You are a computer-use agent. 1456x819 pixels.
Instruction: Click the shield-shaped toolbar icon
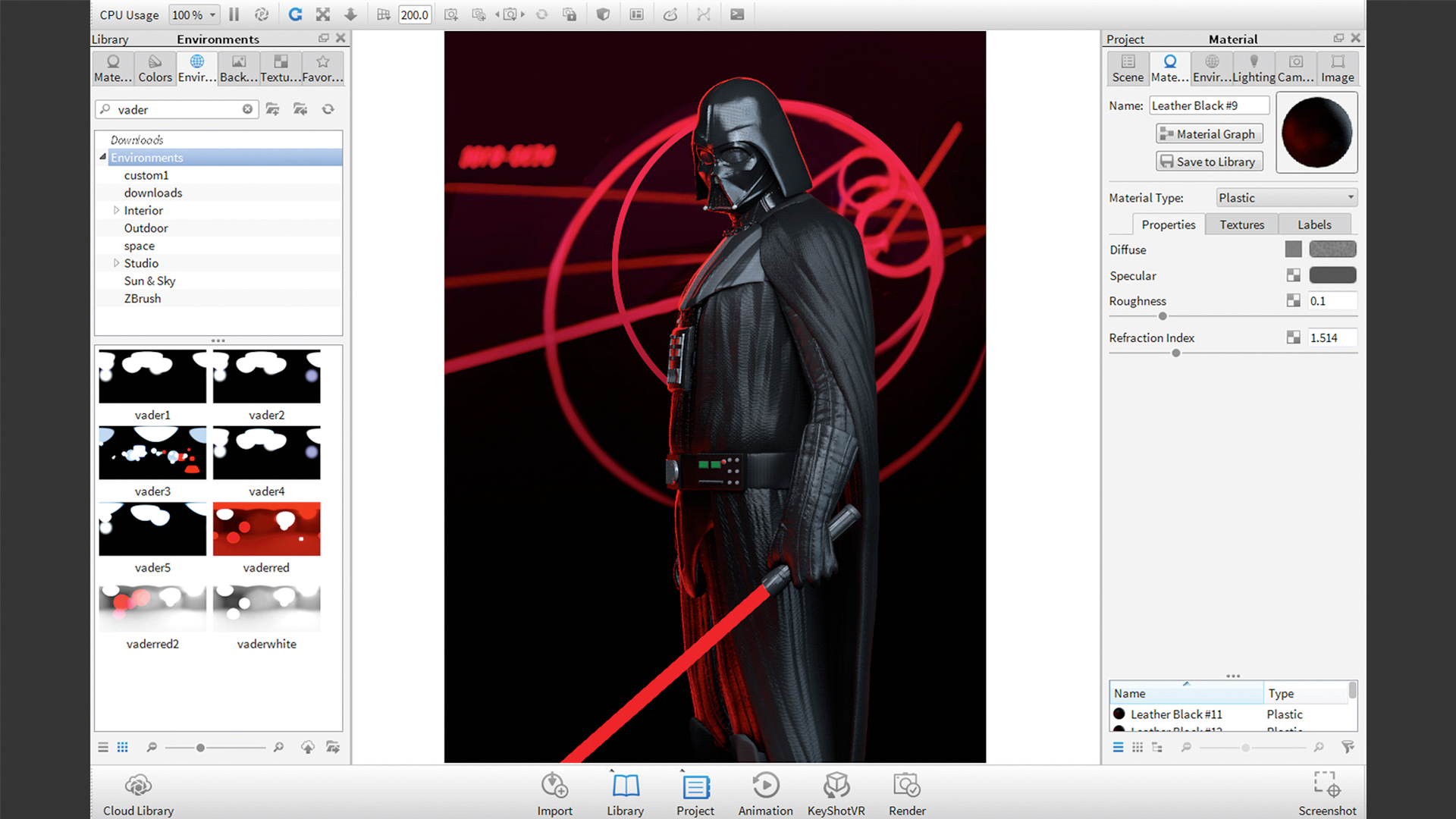coord(603,14)
